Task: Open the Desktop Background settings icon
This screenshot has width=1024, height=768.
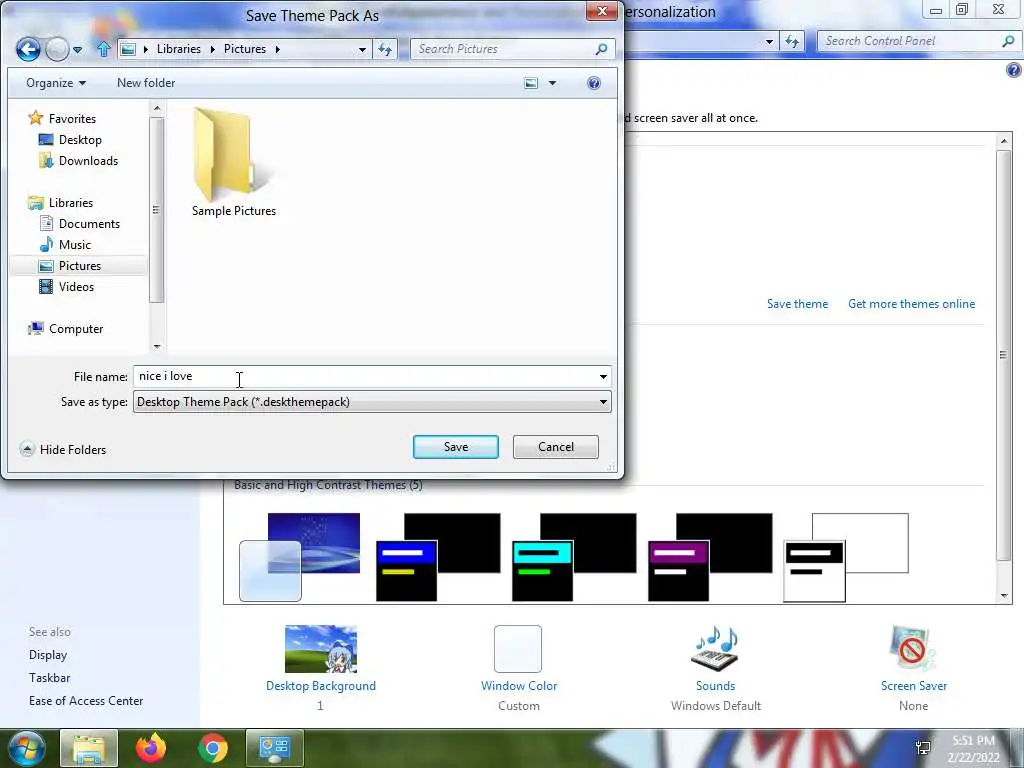Action: [x=321, y=648]
